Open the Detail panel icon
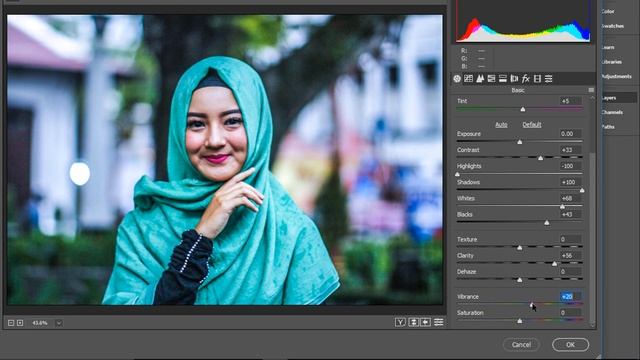Viewport: 640px width, 360px height. pyautogui.click(x=480, y=78)
